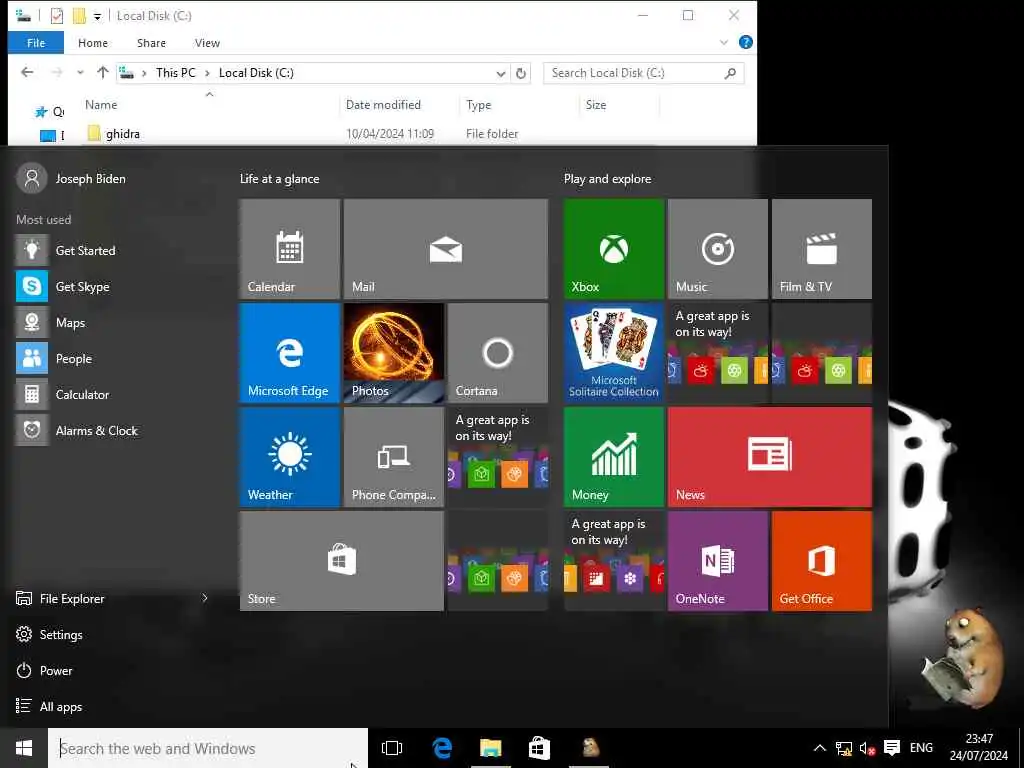
Task: Launch Edge from the taskbar
Action: (x=442, y=748)
